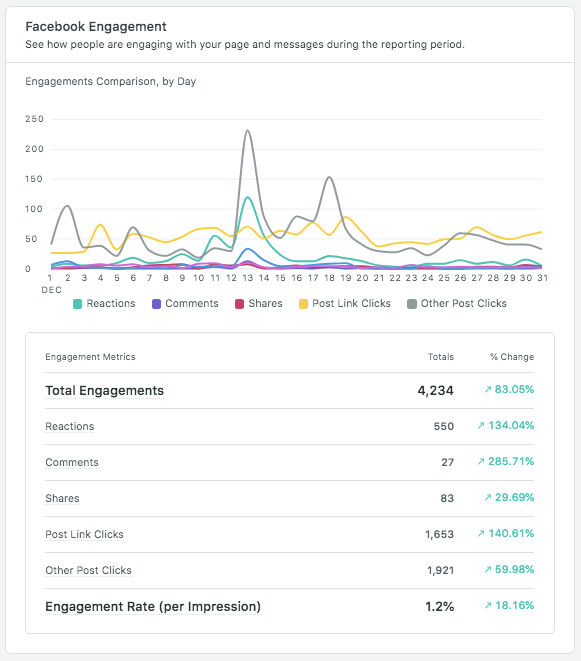Toggle the Other Post Clicks legend label
The height and width of the screenshot is (661, 581).
(x=463, y=304)
